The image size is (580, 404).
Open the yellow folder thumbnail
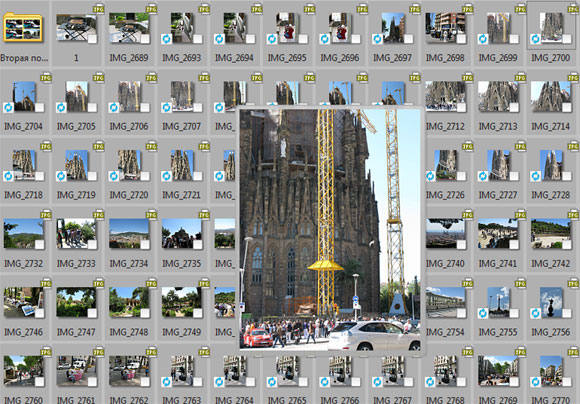click(x=23, y=27)
